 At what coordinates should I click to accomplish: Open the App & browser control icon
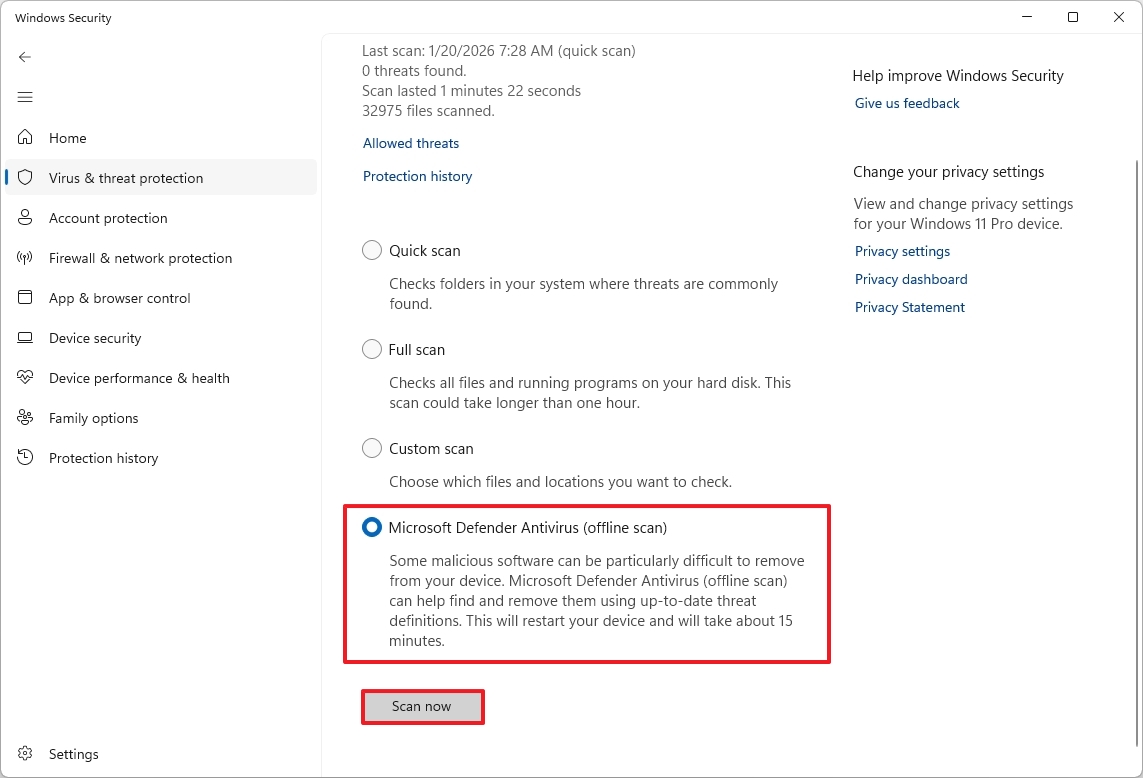(x=25, y=298)
